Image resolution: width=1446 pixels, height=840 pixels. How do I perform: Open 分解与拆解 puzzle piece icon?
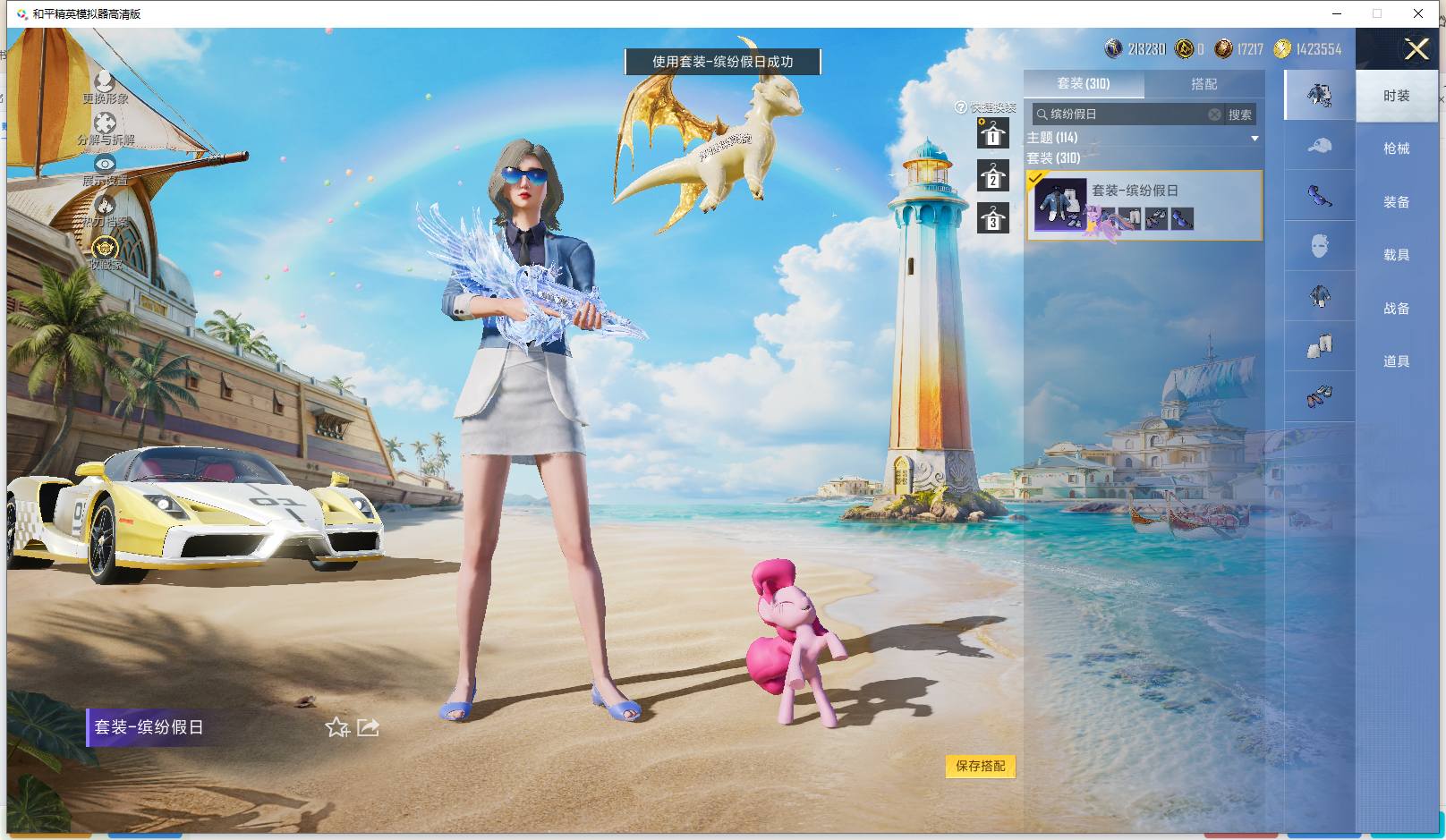(105, 124)
